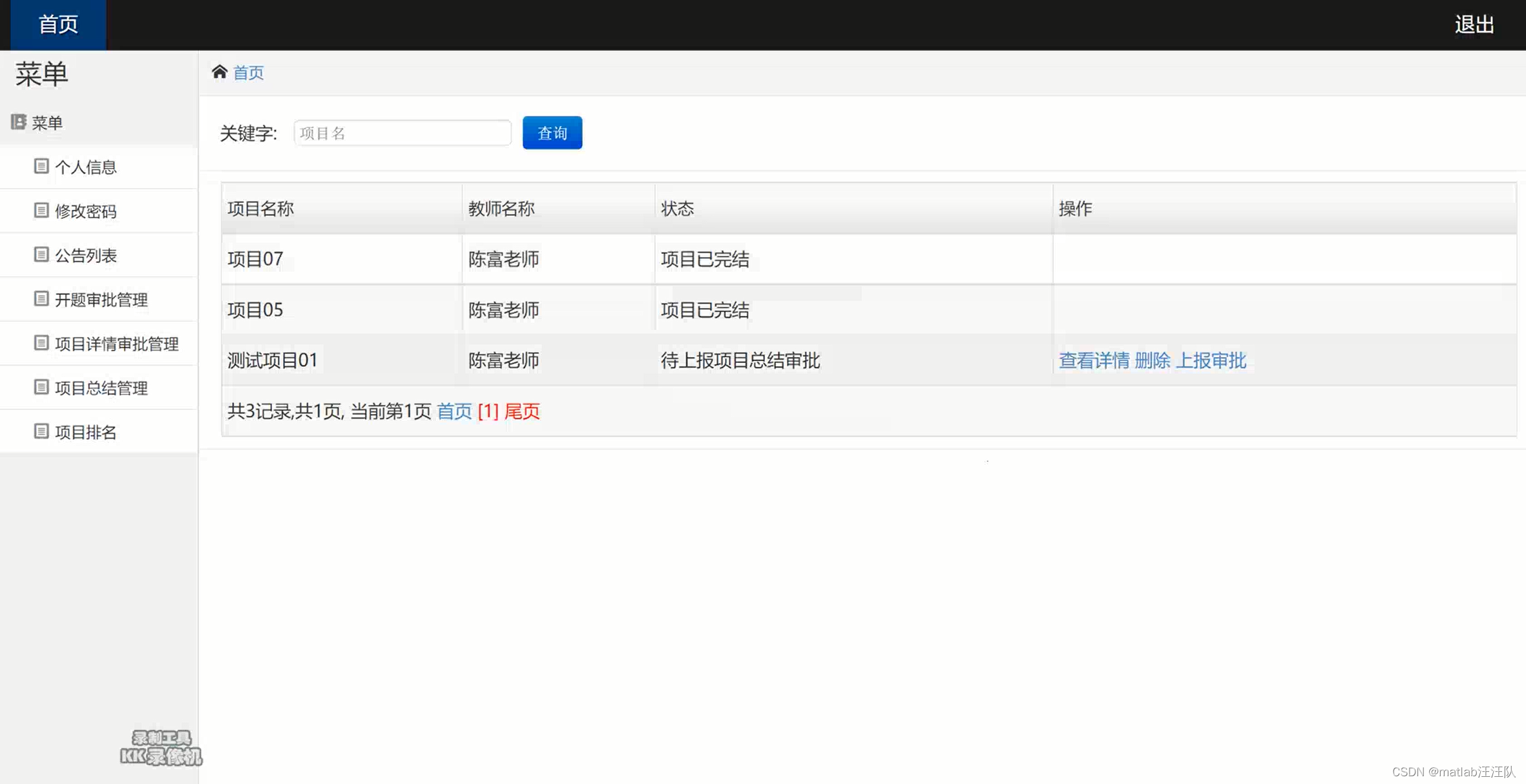
Task: Click the home icon in breadcrumb
Action: click(x=220, y=72)
